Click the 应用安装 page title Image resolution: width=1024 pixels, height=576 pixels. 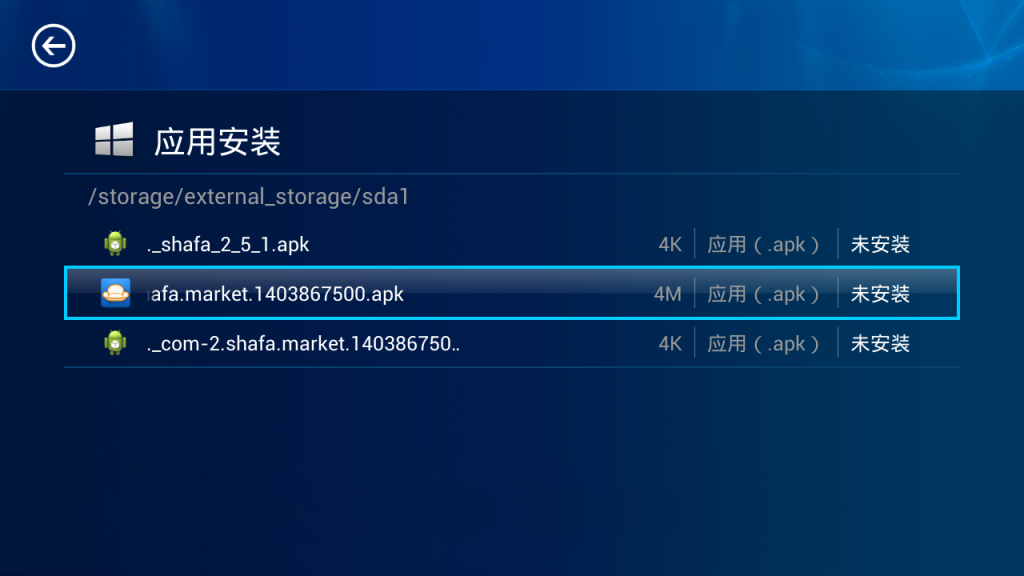click(217, 142)
